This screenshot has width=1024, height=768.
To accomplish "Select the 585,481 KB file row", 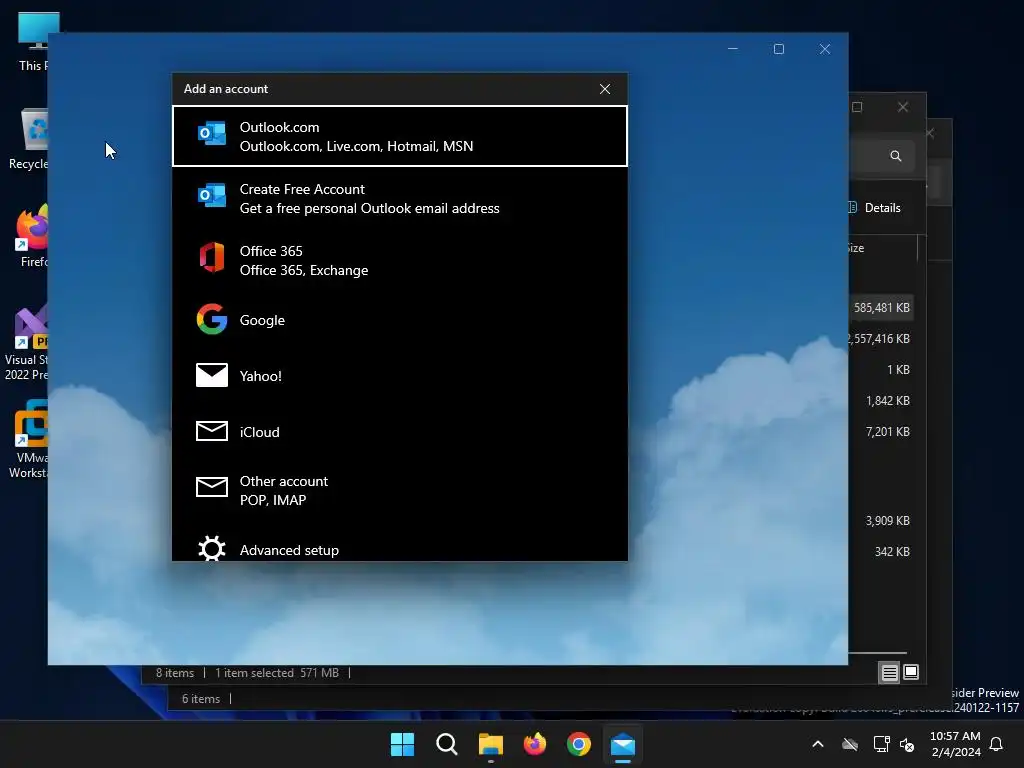I will [x=881, y=308].
